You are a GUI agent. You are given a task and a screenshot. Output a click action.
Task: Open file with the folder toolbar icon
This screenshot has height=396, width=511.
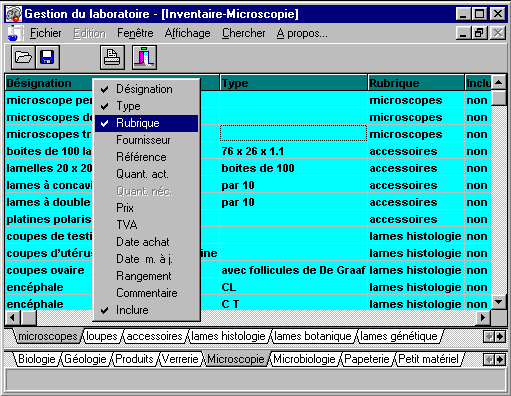point(23,58)
